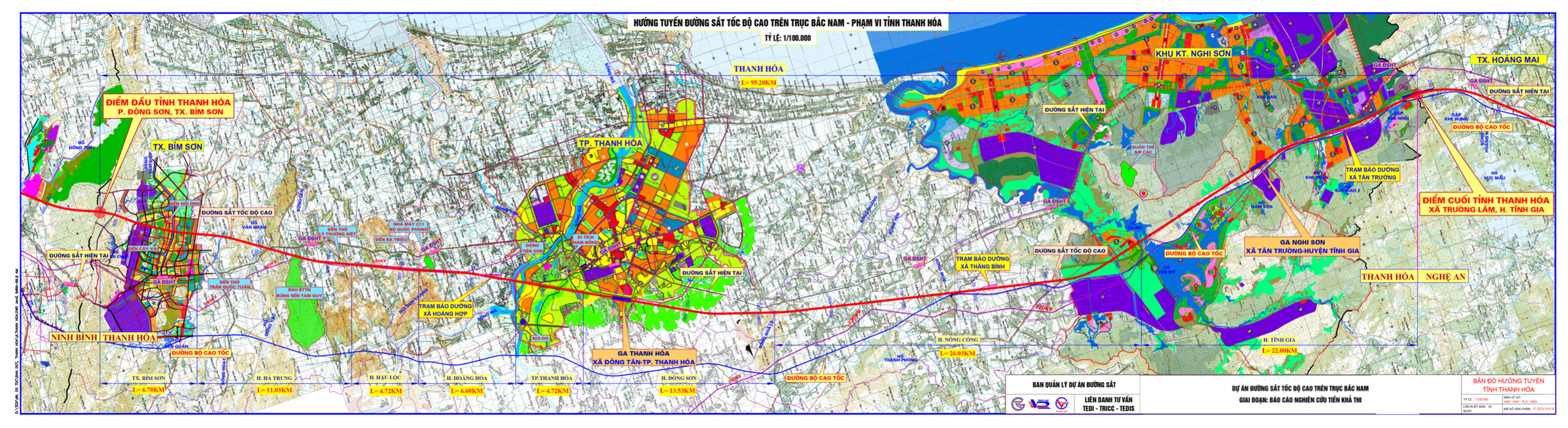
Task: Select the ĐIỂM CUỐI TỈNH THANH HÓA callout
Action: coord(1485,205)
